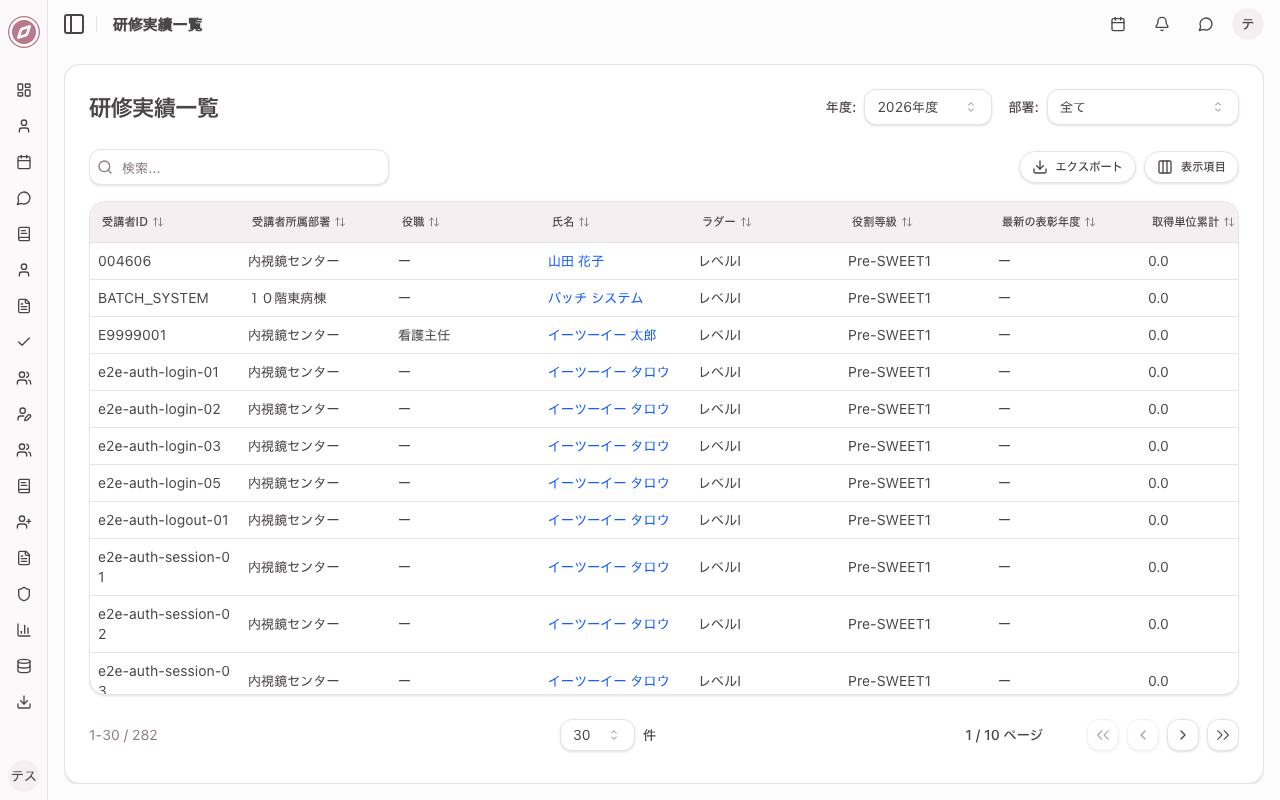Open notebook icon beneath sidebar chat bubble

click(24, 234)
